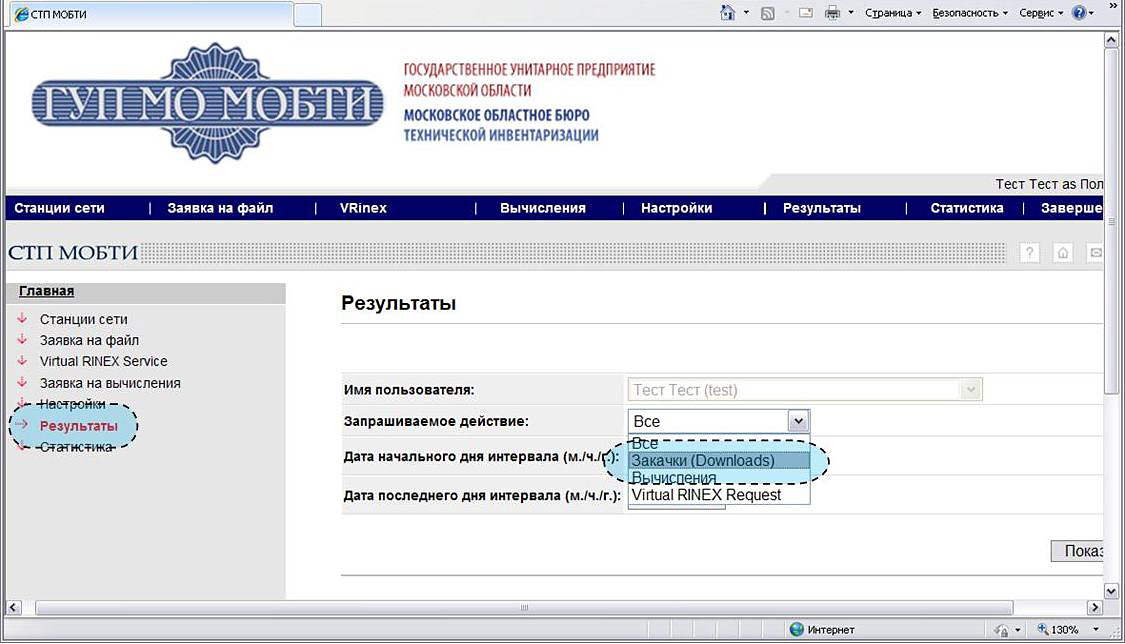Select Закачки (Downloads) option
This screenshot has height=644, width=1125.
[x=719, y=460]
